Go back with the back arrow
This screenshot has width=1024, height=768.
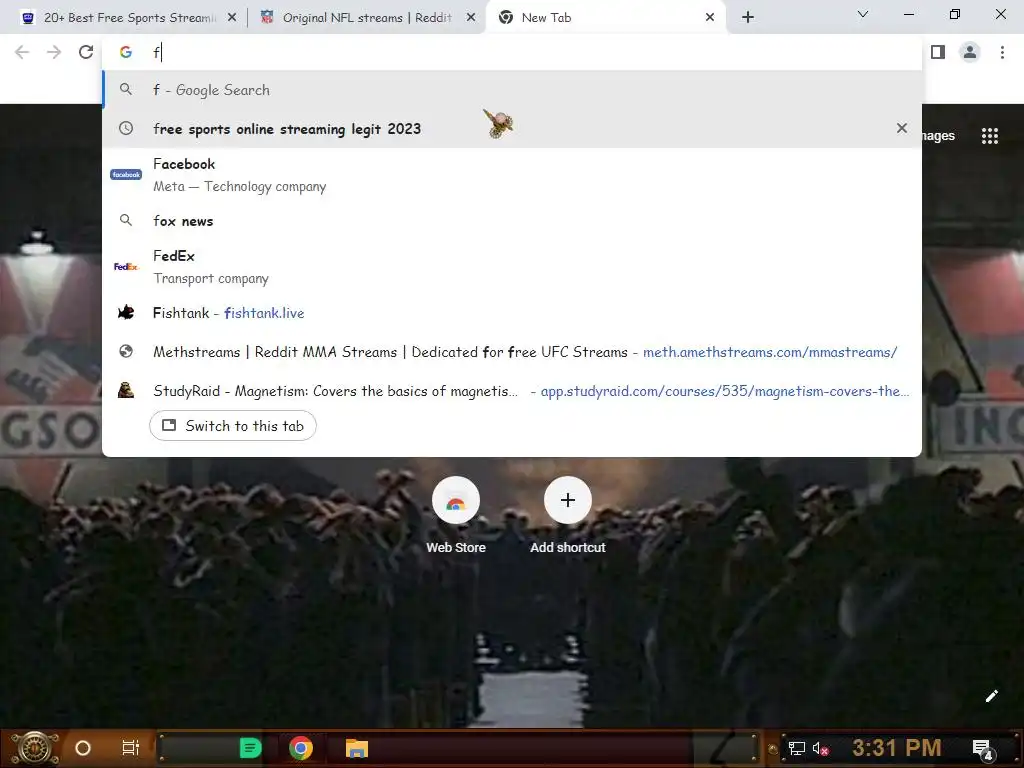(22, 52)
